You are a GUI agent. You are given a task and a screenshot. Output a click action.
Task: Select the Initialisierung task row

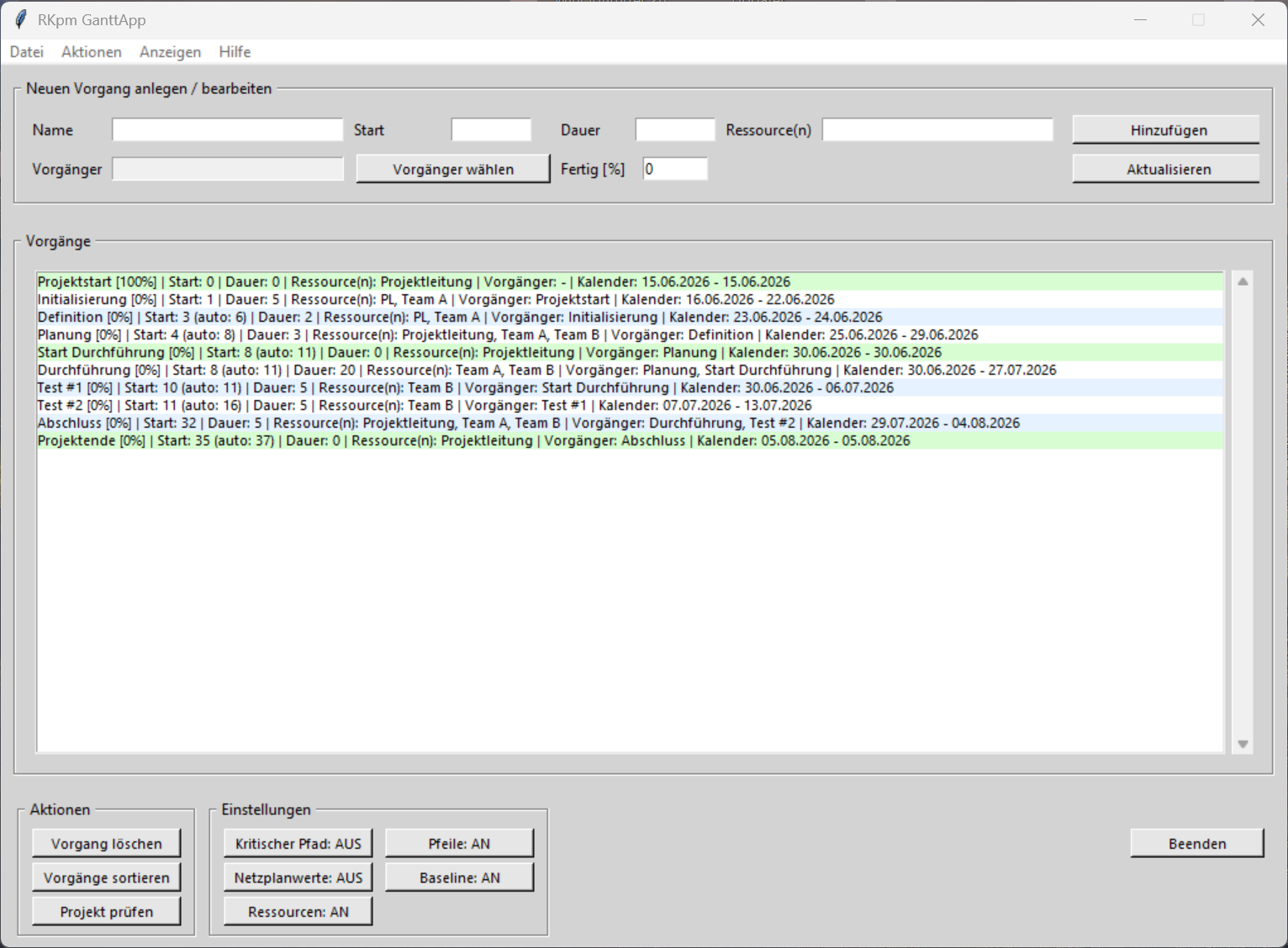(x=630, y=299)
